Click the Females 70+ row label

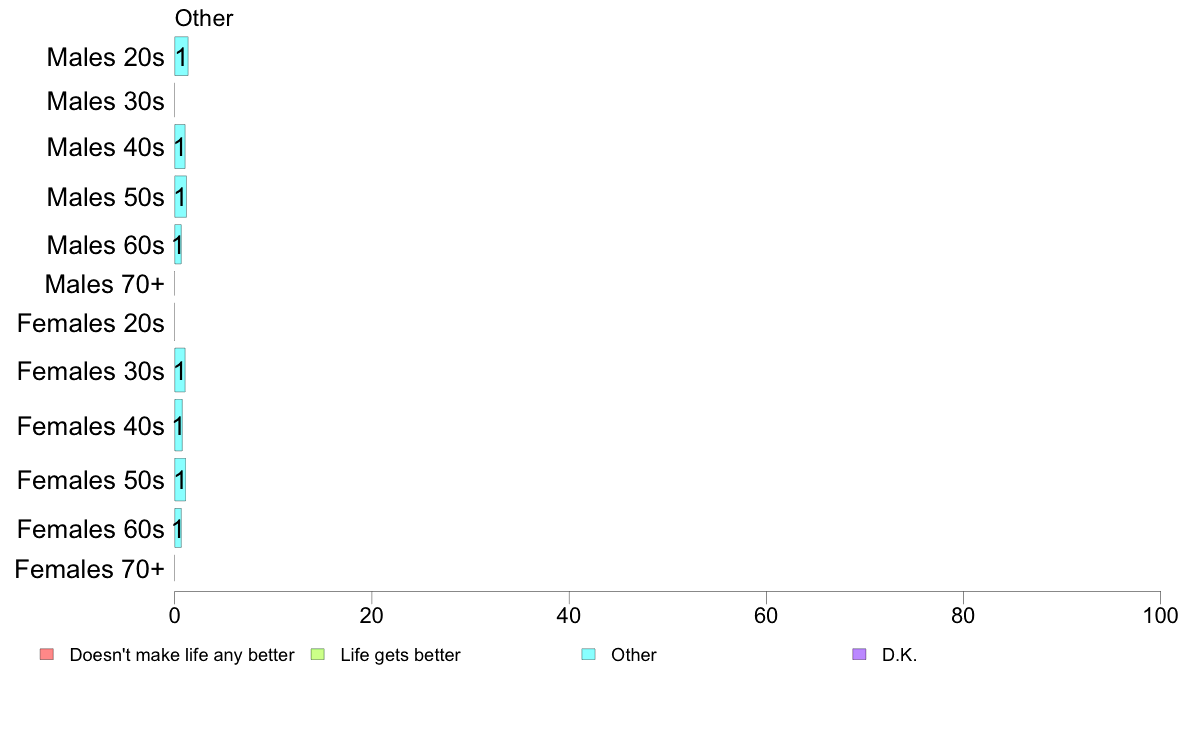pos(89,569)
